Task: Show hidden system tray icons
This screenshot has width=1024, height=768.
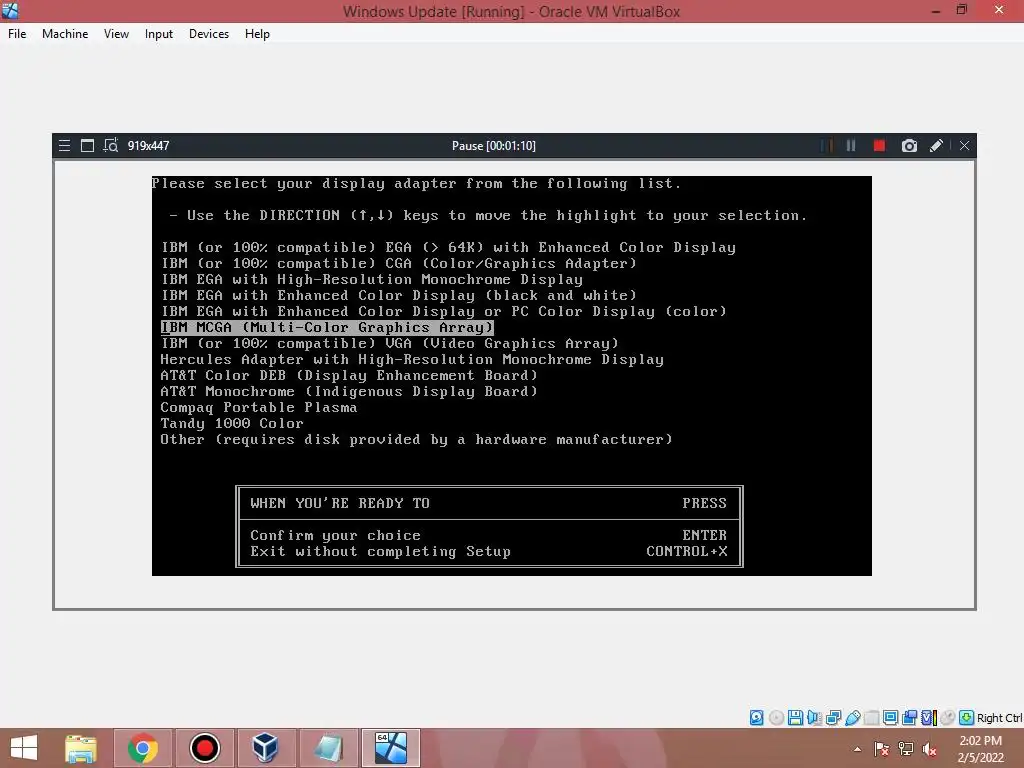Action: tap(857, 749)
